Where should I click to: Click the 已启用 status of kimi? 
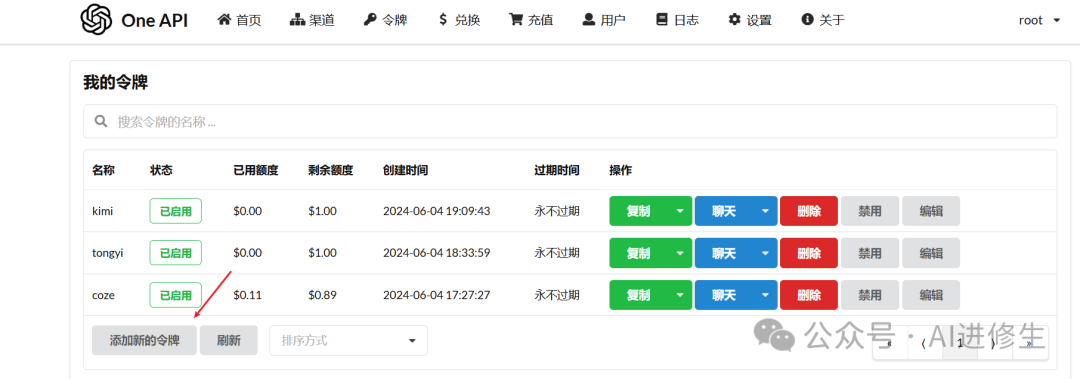click(176, 211)
